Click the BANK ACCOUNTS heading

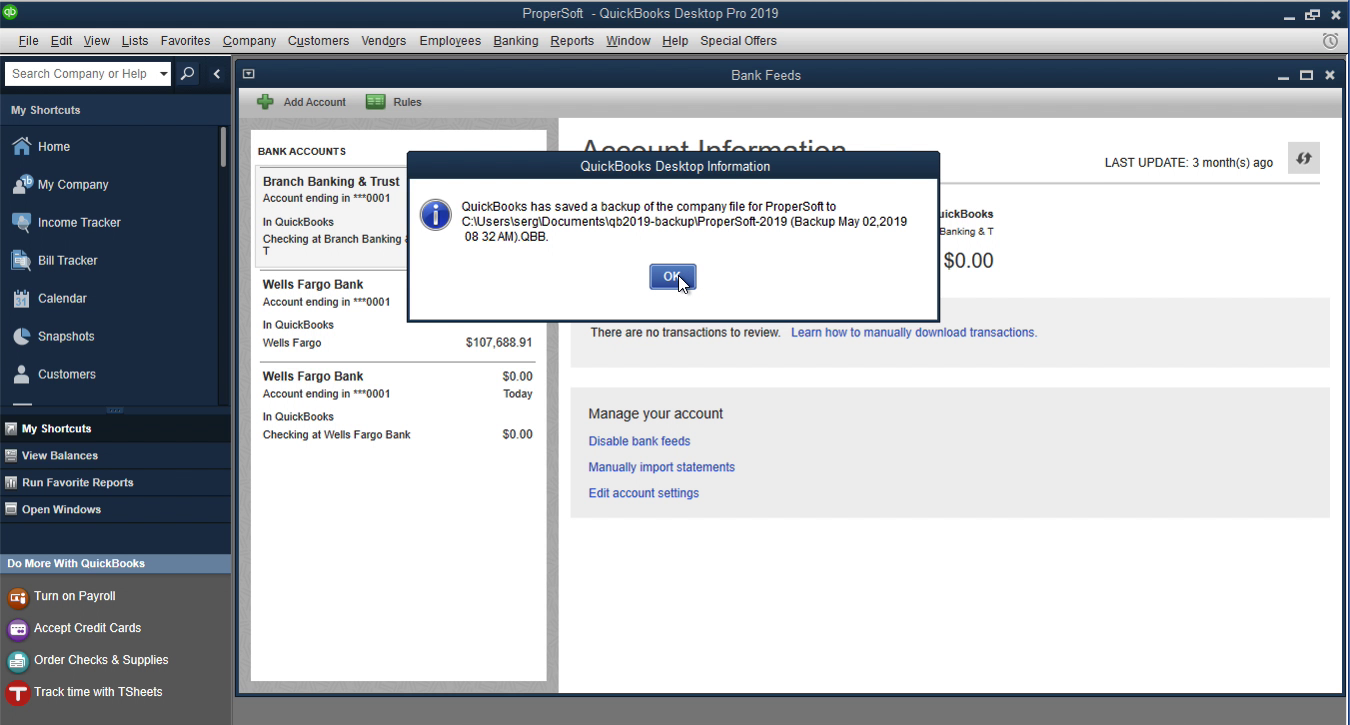click(x=301, y=151)
